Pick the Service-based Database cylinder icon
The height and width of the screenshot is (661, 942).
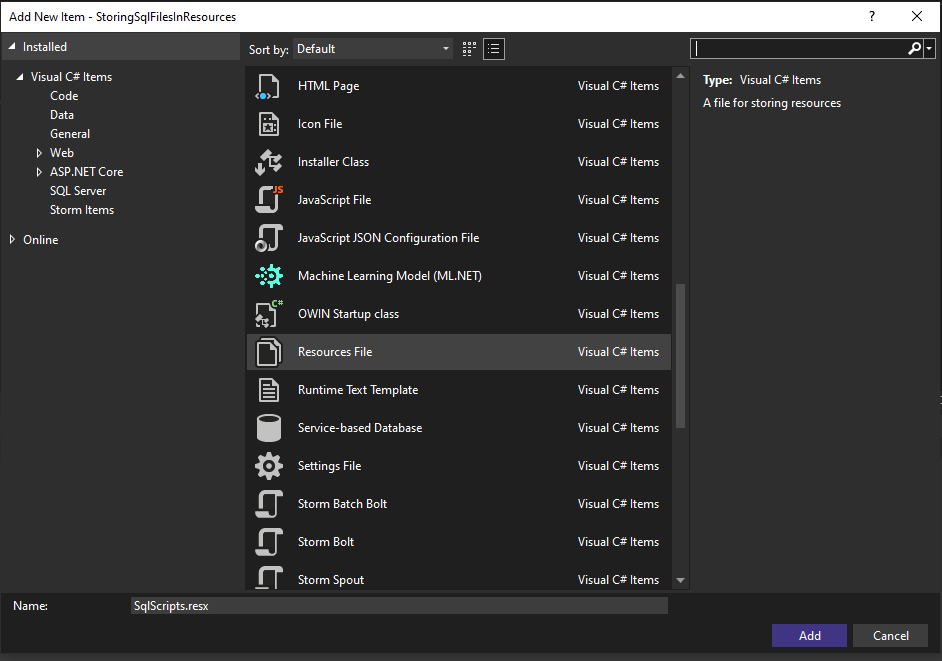point(269,428)
